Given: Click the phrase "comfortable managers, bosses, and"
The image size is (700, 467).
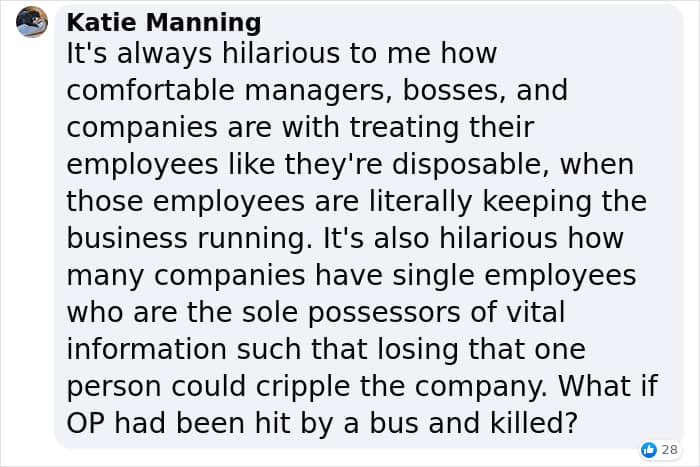Looking at the screenshot, I should pos(317,90).
